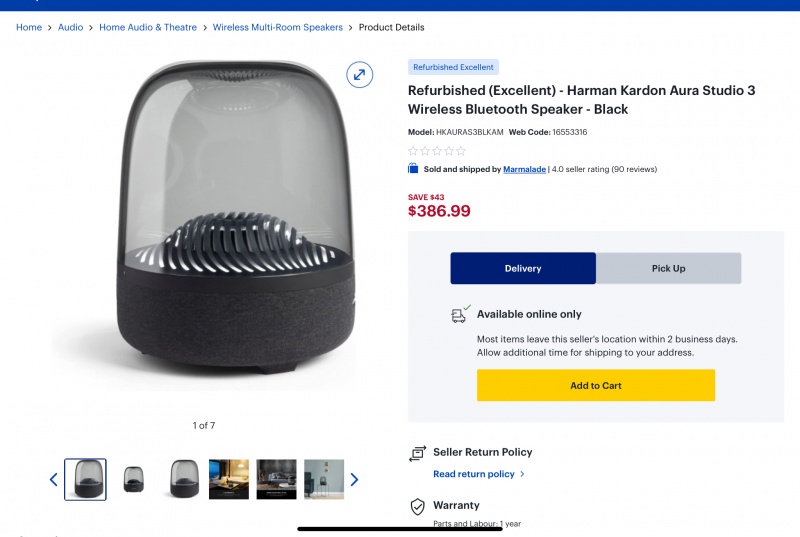The width and height of the screenshot is (800, 537).
Task: Click the marketplace seller bag icon
Action: pyautogui.click(x=413, y=169)
